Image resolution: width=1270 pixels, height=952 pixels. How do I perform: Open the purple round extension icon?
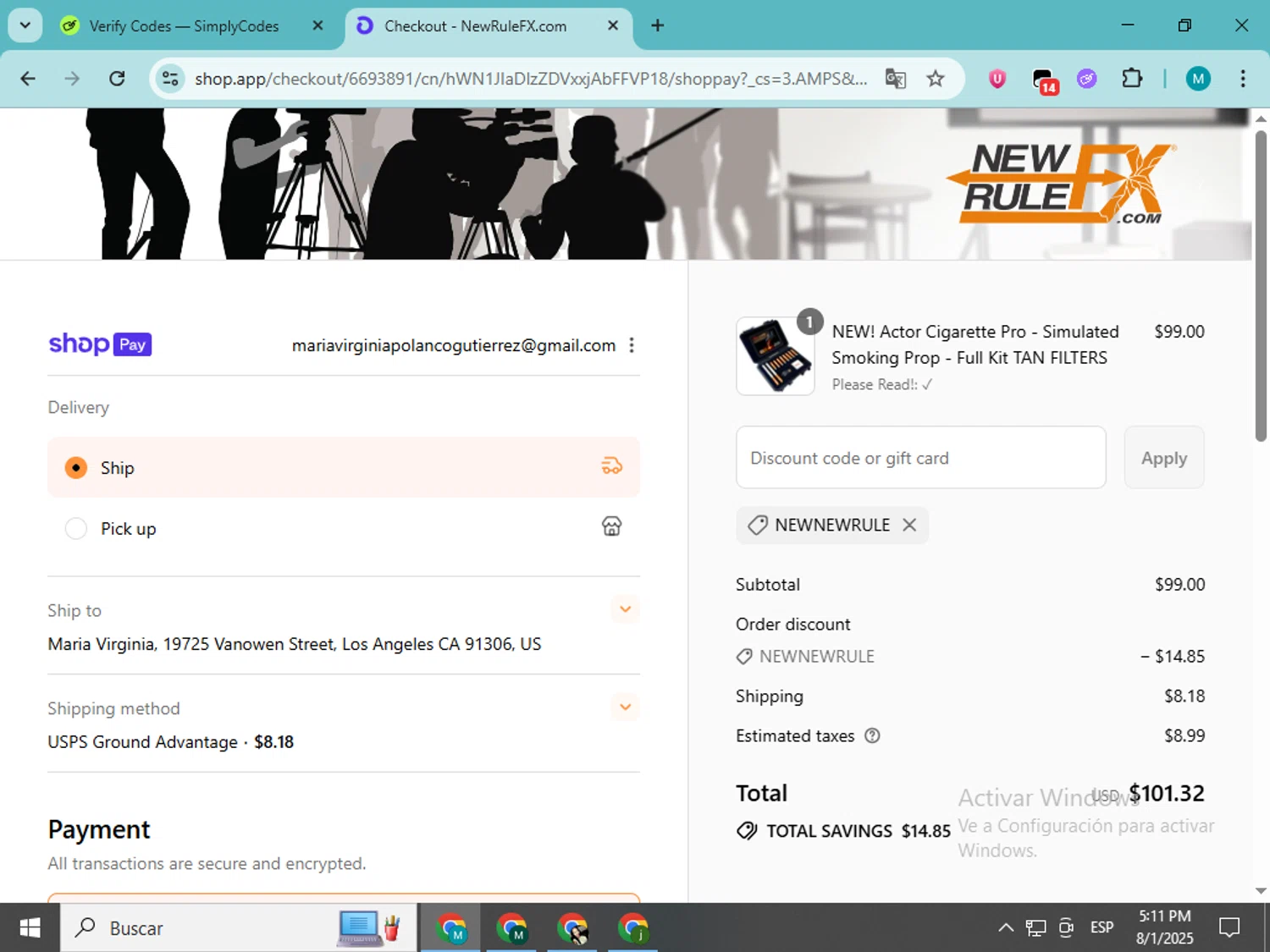pyautogui.click(x=1087, y=79)
